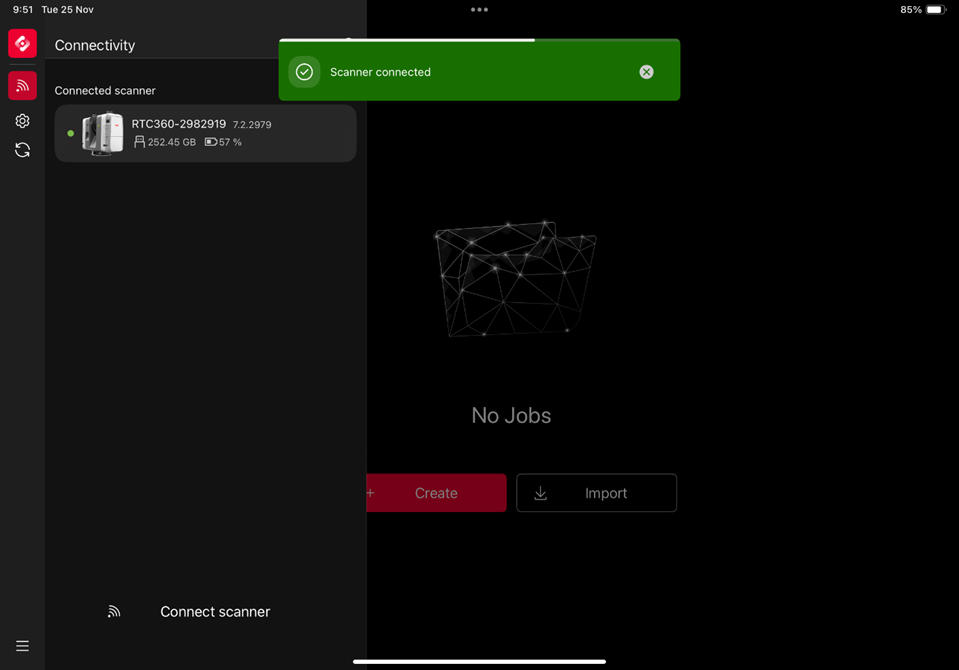Click the empty jobs folder illustration
Viewport: 959px width, 670px height.
click(x=514, y=277)
